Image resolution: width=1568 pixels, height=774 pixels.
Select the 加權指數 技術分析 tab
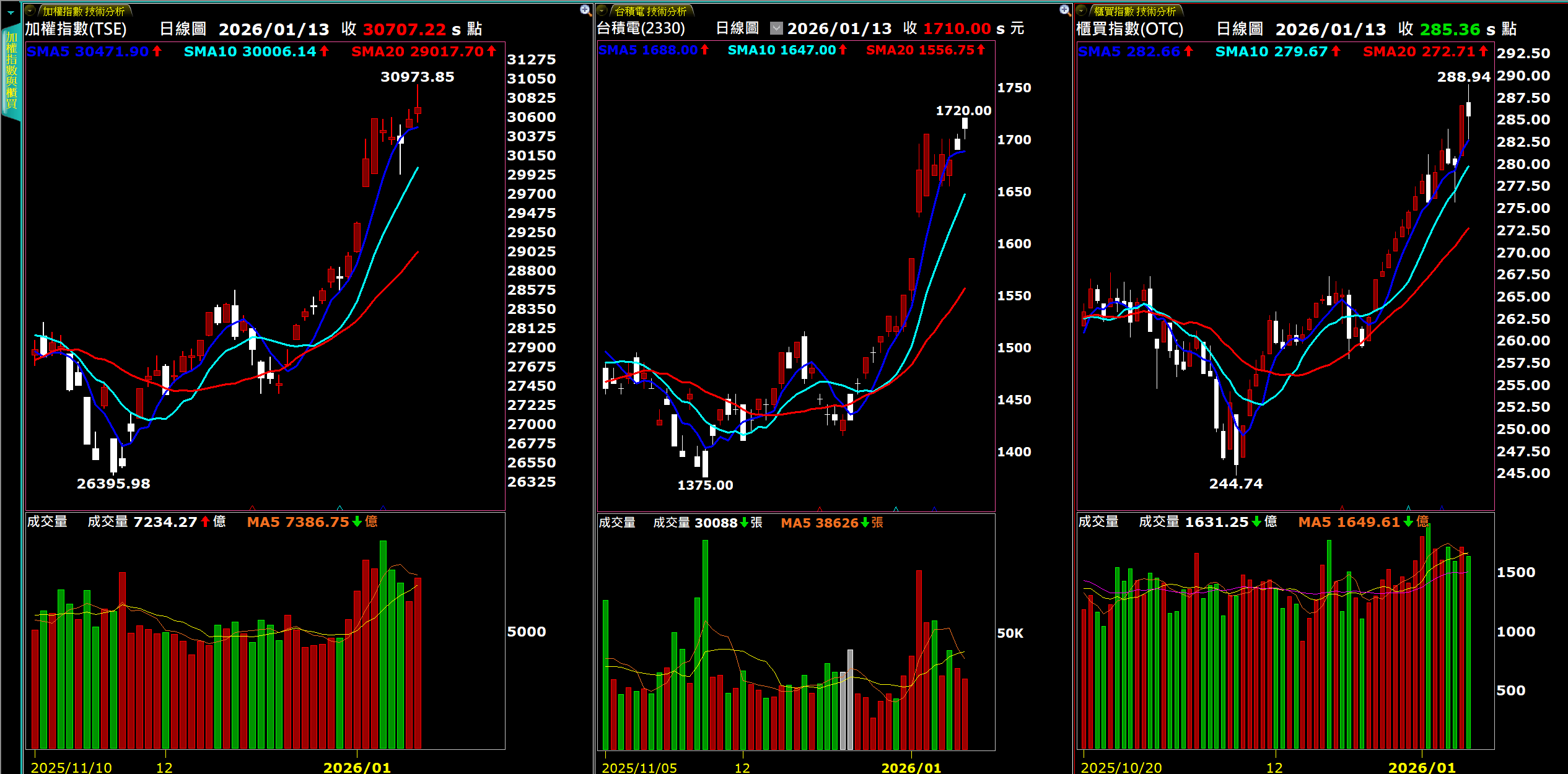coord(84,11)
